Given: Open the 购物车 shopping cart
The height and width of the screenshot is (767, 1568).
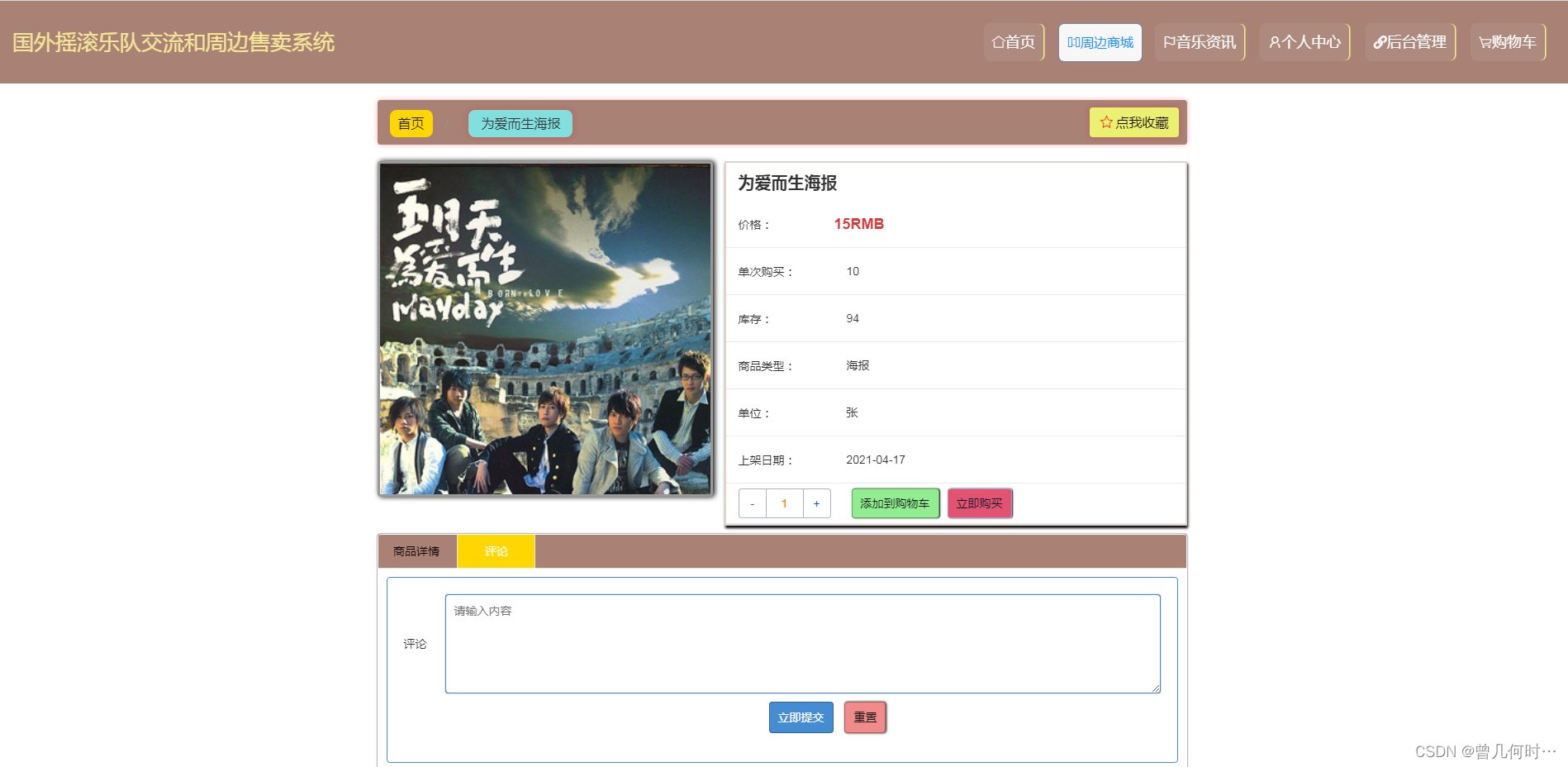Looking at the screenshot, I should [x=1508, y=42].
